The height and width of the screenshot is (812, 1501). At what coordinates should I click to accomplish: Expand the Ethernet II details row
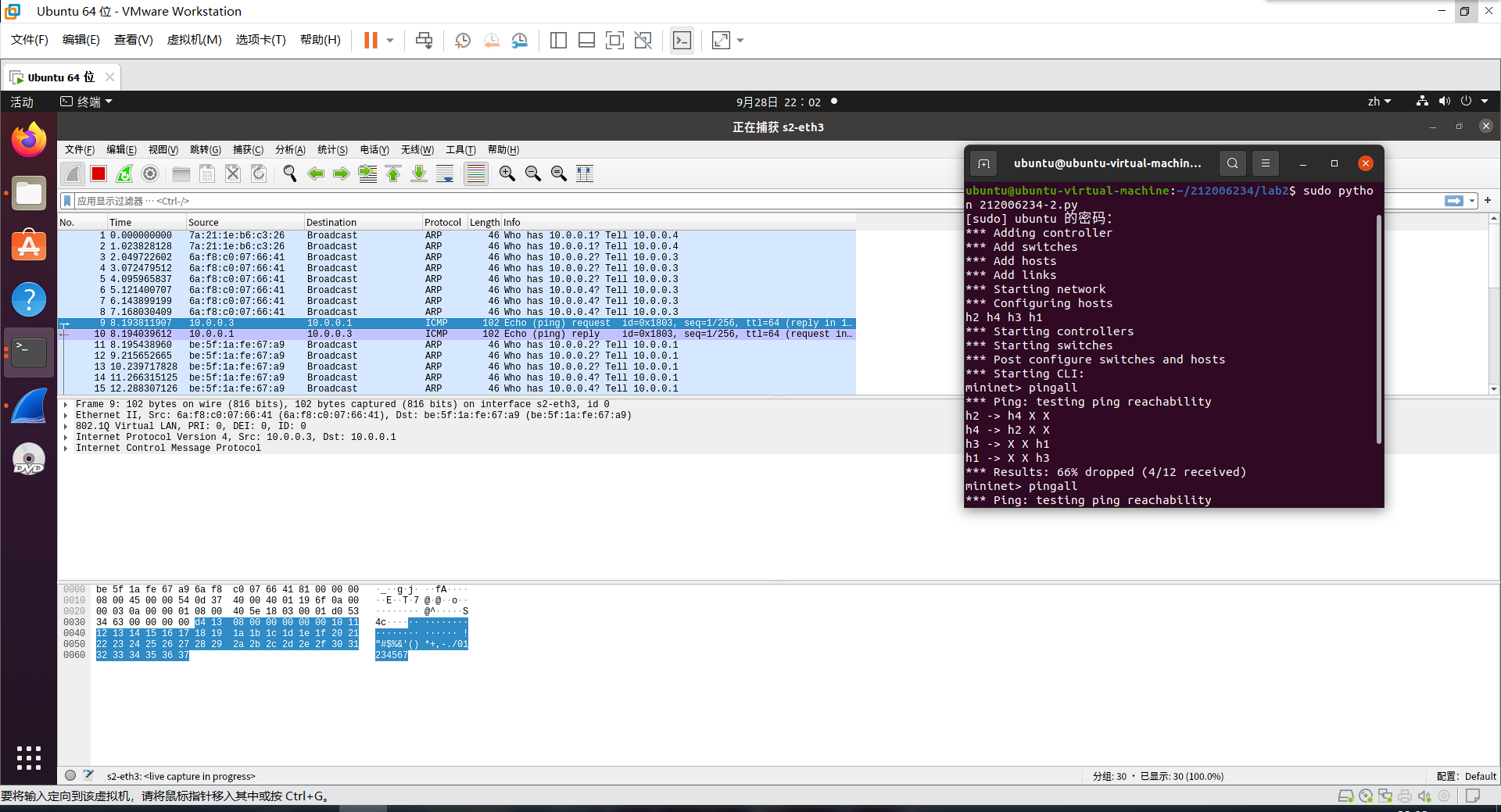click(x=66, y=416)
